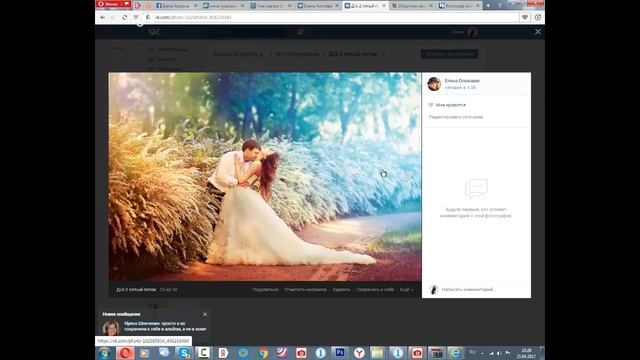The image size is (640, 360).
Task: Open Internet Explorer from the taskbar
Action: [x=455, y=353]
